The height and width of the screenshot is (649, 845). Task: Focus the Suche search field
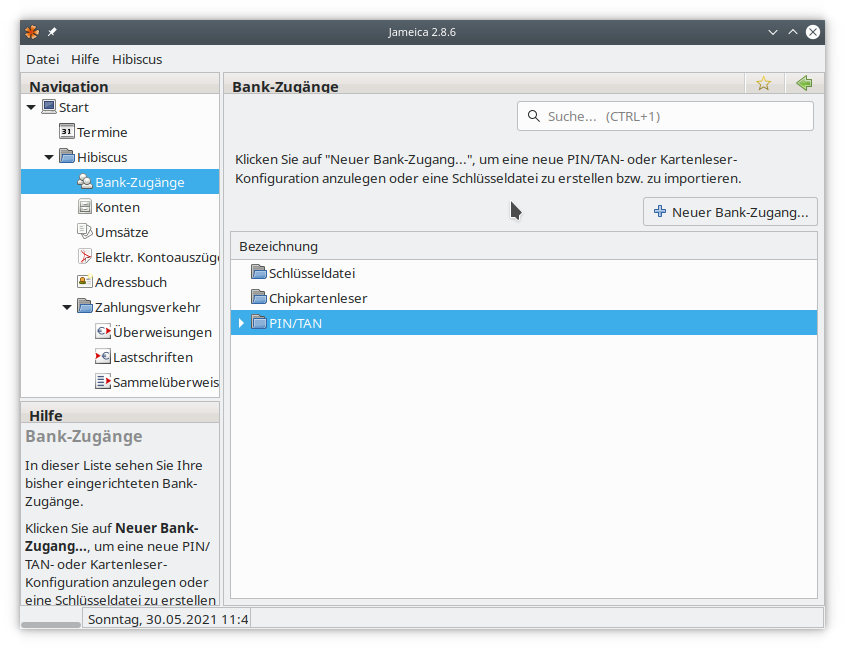[665, 116]
